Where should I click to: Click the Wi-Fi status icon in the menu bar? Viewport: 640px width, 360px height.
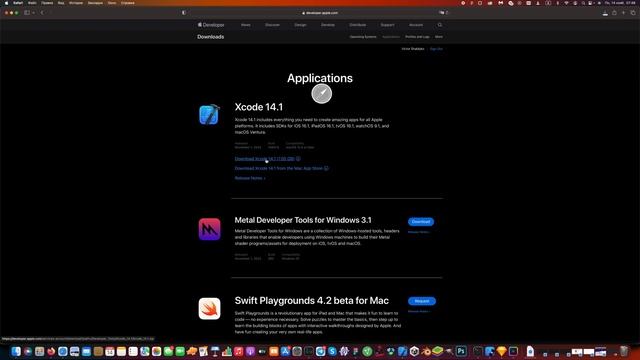point(566,3)
